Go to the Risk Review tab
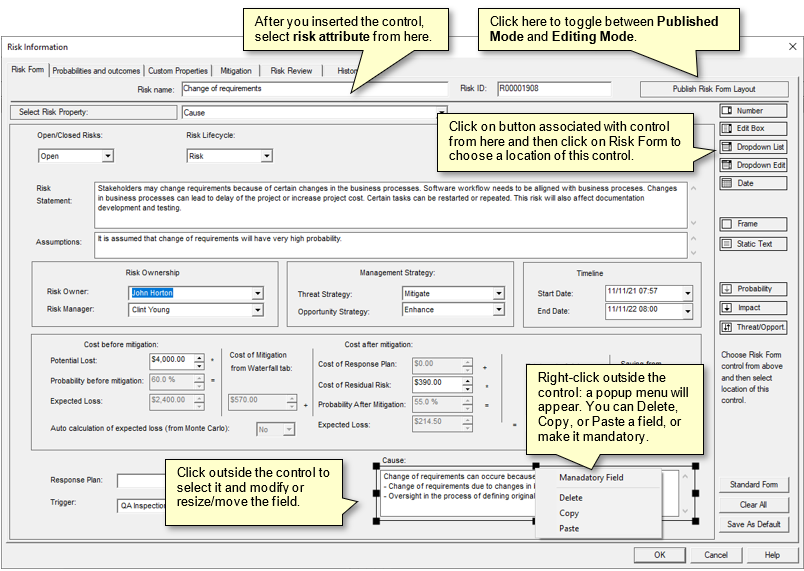 click(x=291, y=71)
